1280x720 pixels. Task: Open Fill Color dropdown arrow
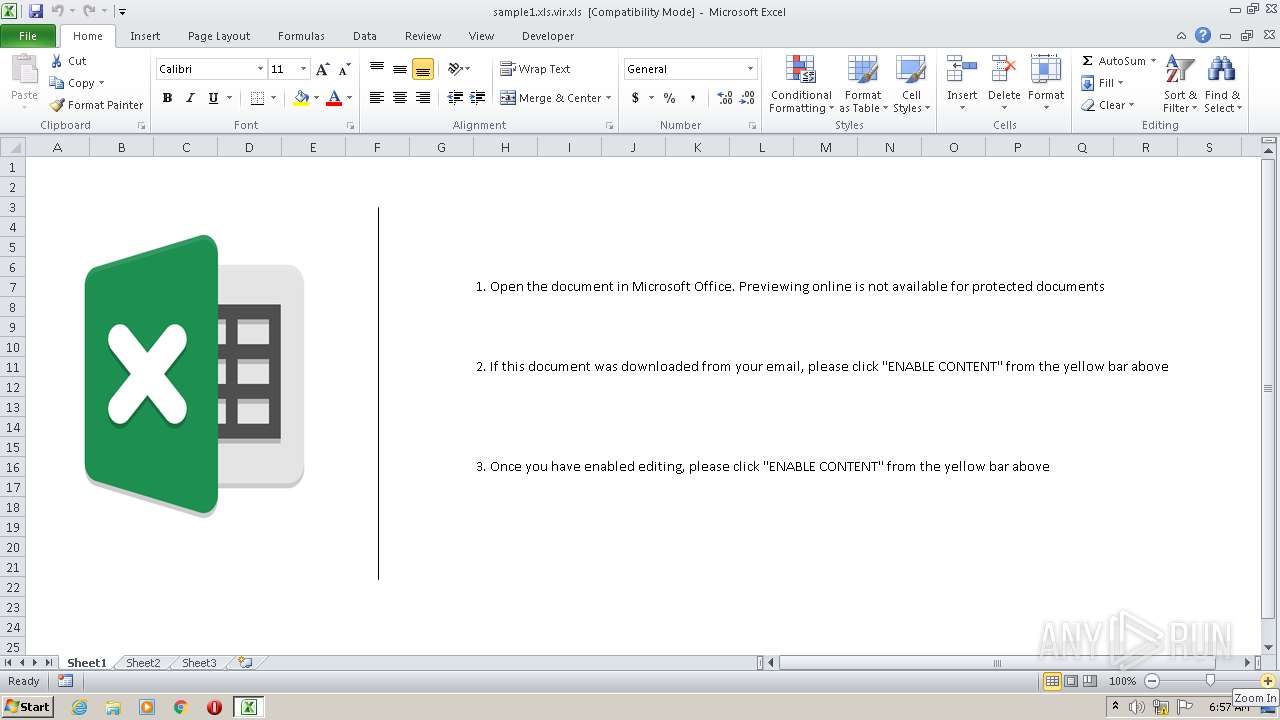[x=316, y=98]
